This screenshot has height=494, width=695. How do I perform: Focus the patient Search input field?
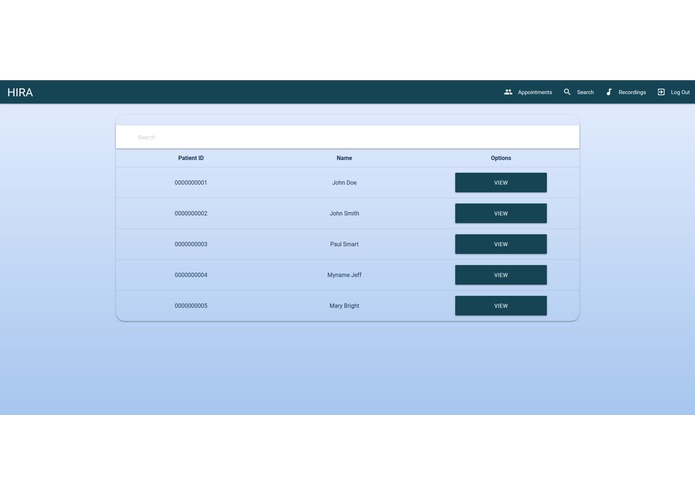[x=348, y=137]
